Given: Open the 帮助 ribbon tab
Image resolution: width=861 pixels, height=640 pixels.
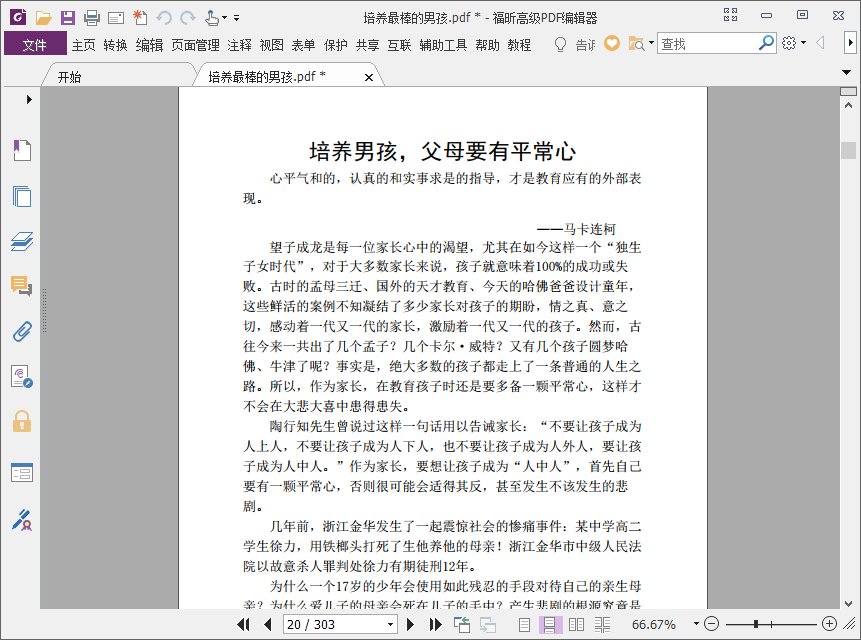Looking at the screenshot, I should [x=487, y=44].
